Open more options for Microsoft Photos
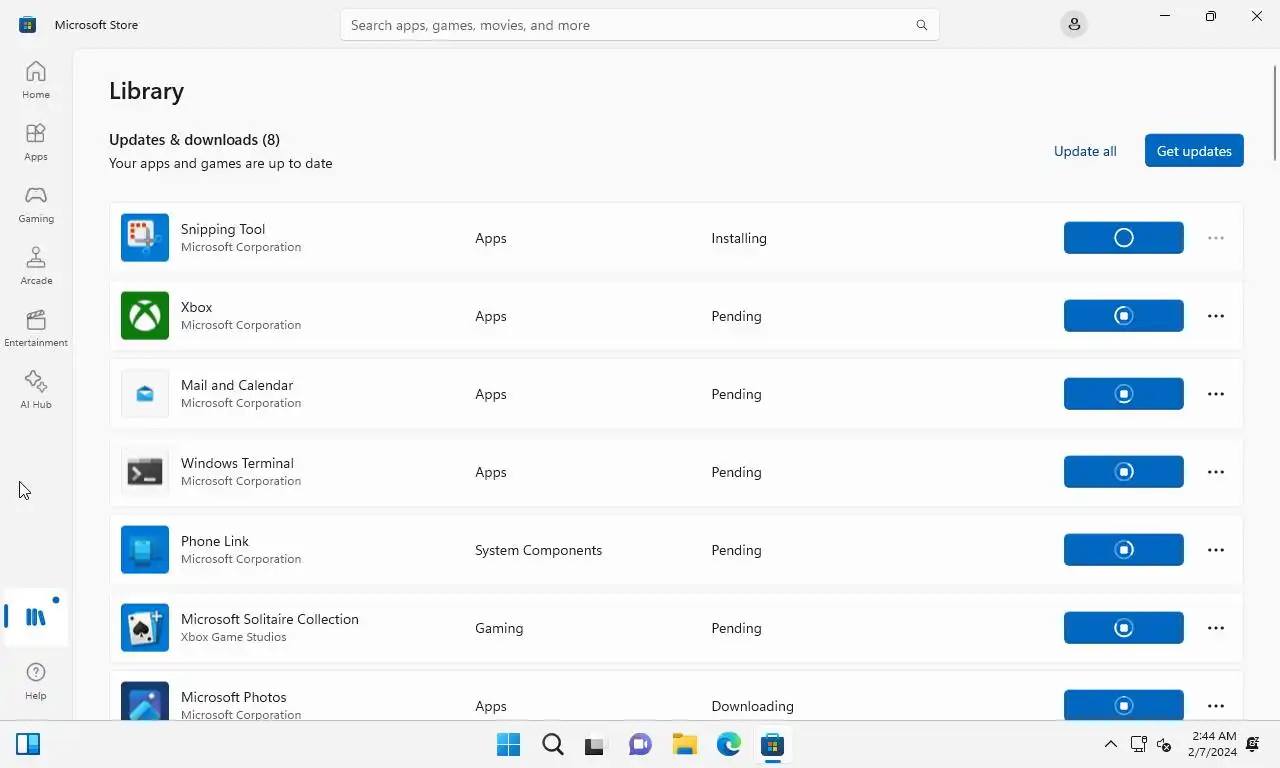This screenshot has width=1280, height=768. pos(1216,706)
